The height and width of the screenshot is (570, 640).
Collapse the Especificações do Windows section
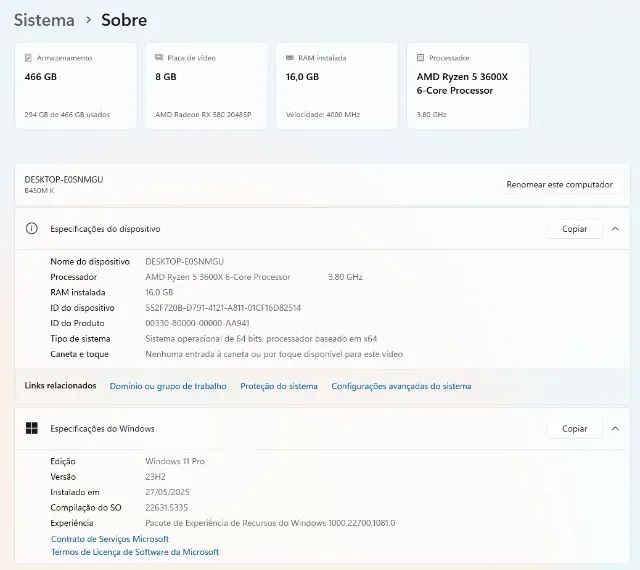pos(615,429)
